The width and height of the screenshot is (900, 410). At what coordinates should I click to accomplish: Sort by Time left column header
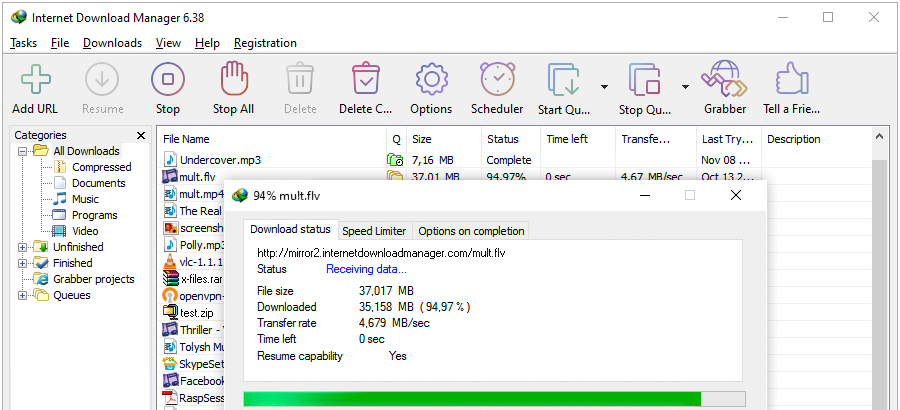click(x=577, y=139)
